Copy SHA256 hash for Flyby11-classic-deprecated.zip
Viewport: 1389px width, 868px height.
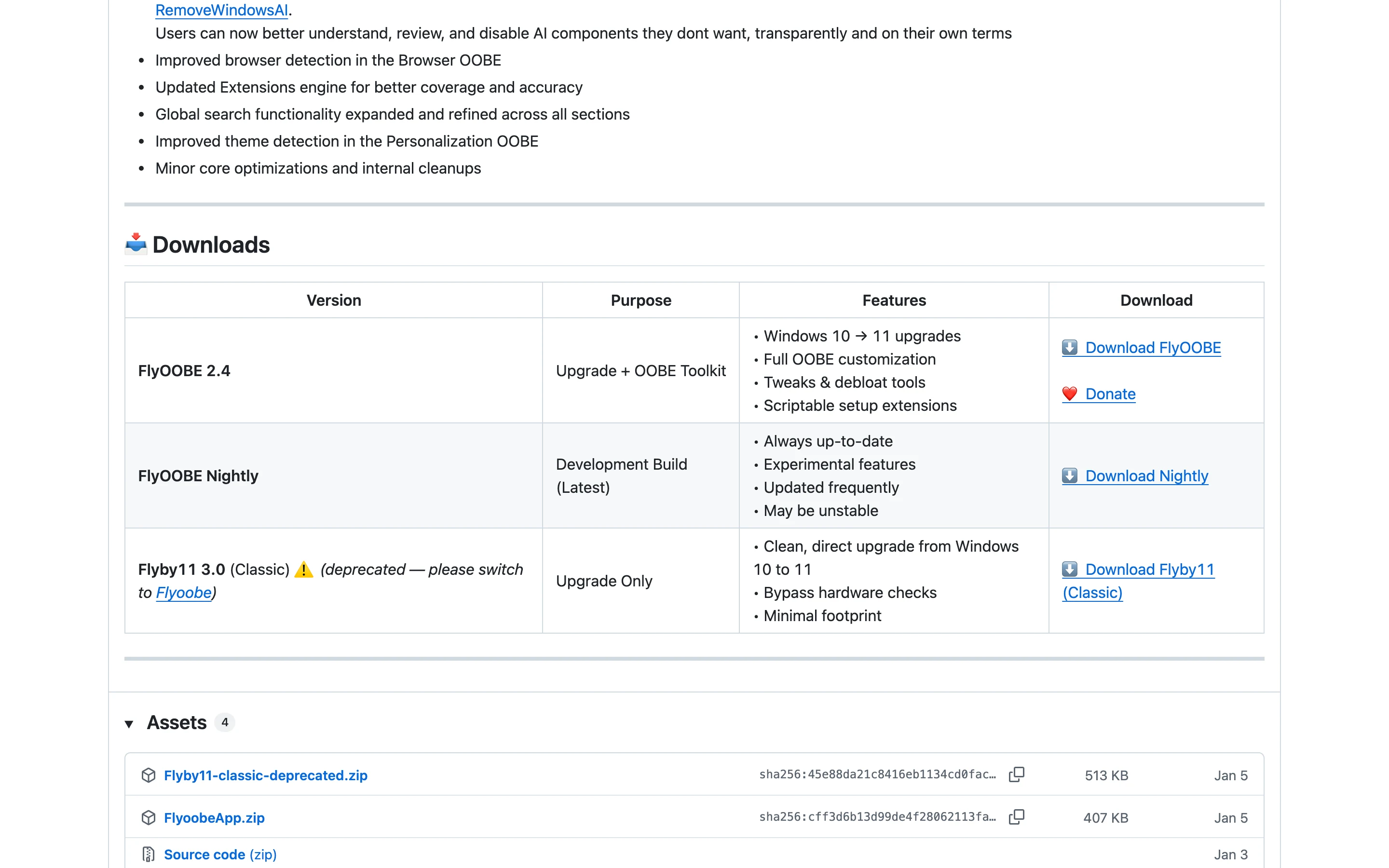1017,774
